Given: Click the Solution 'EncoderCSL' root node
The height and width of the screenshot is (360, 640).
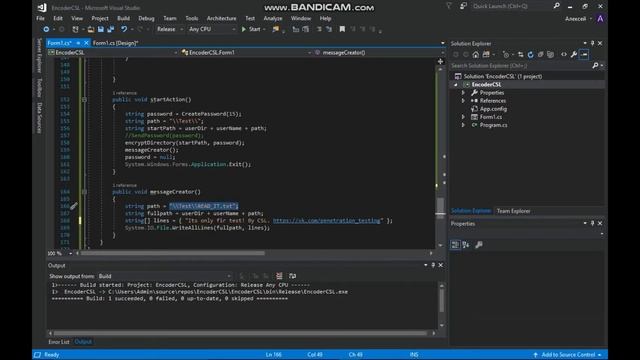Looking at the screenshot, I should tap(502, 76).
